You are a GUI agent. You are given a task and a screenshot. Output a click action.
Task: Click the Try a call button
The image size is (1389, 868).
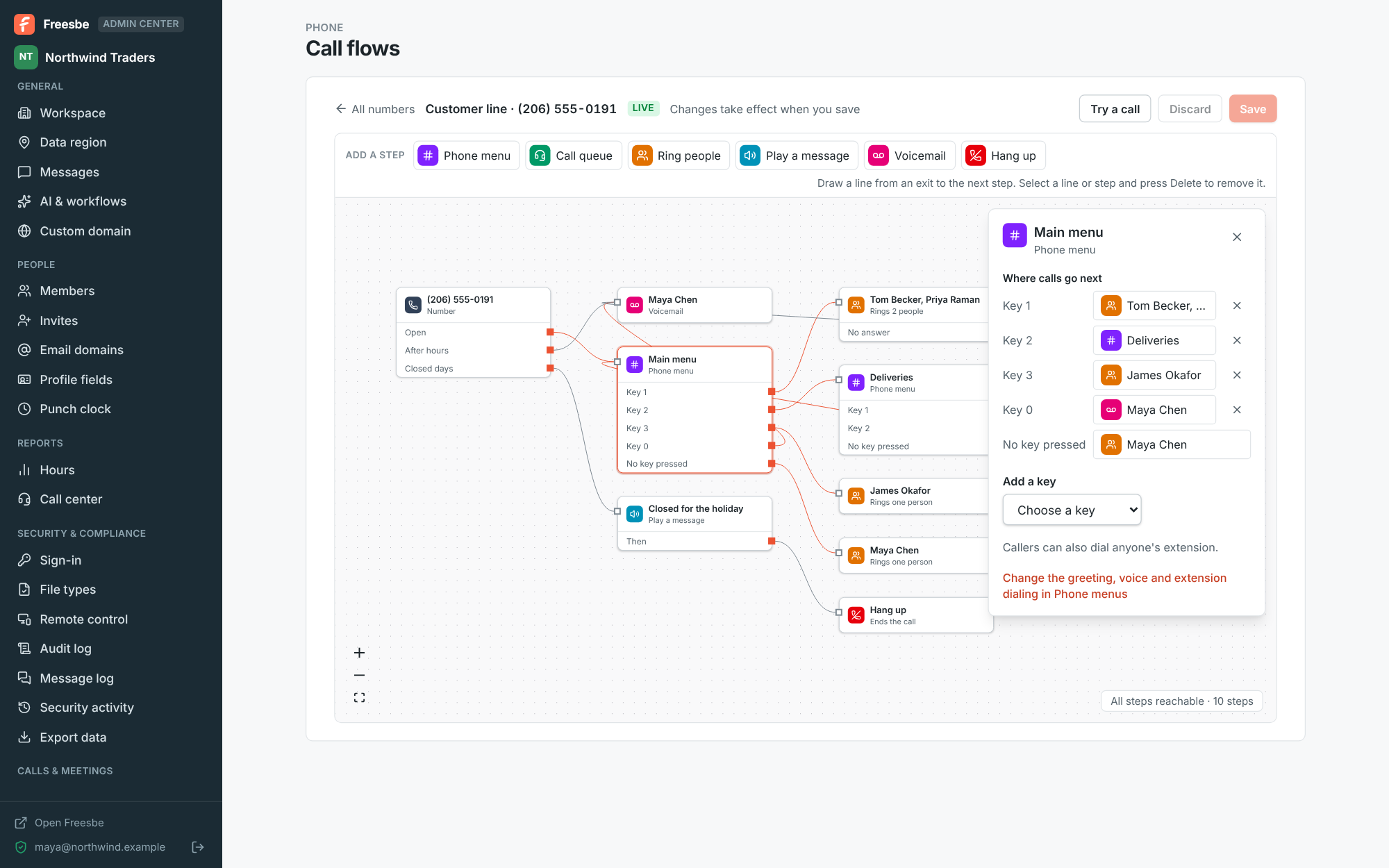coord(1115,109)
